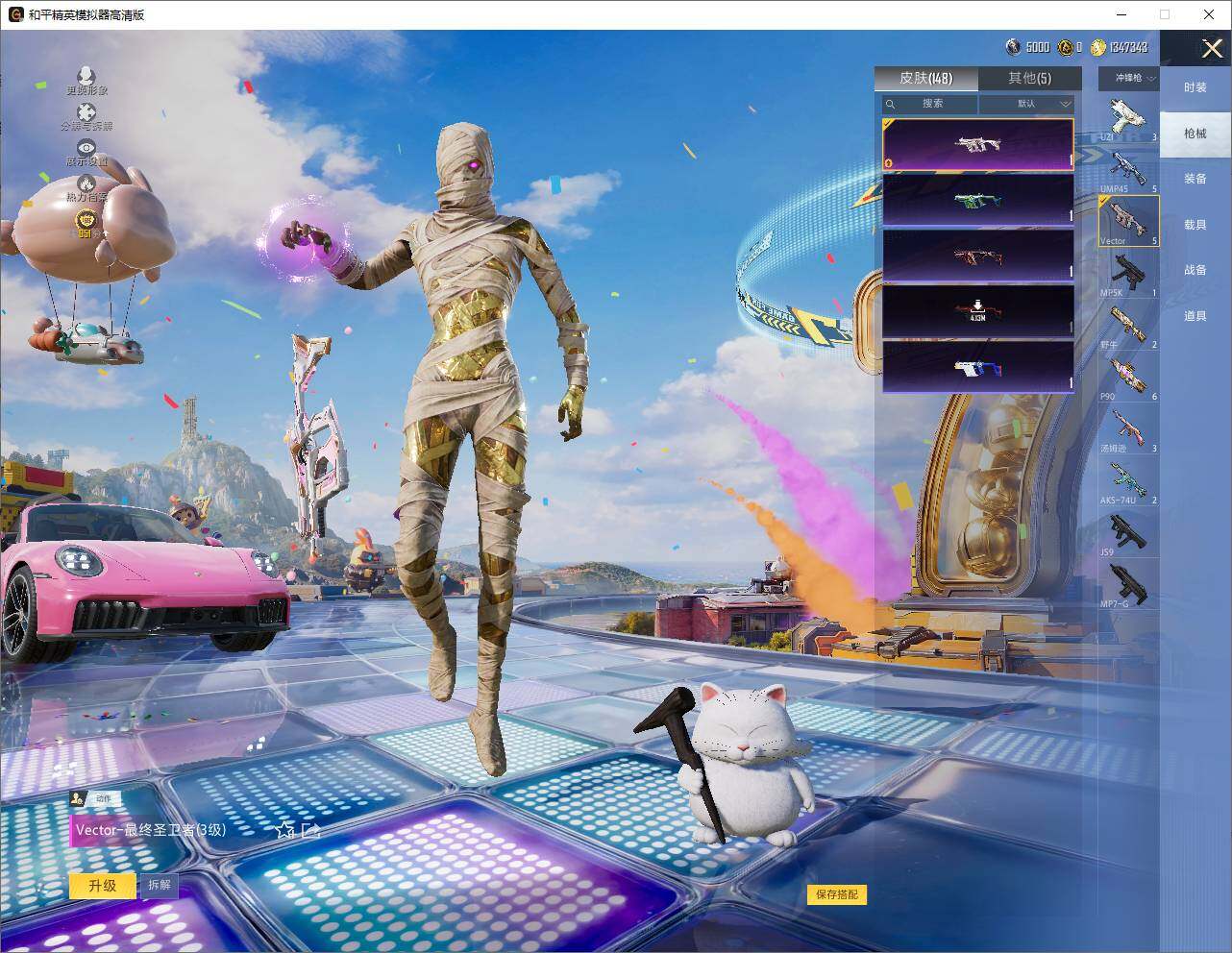Share the Vector skin via the share icon

coord(311,830)
